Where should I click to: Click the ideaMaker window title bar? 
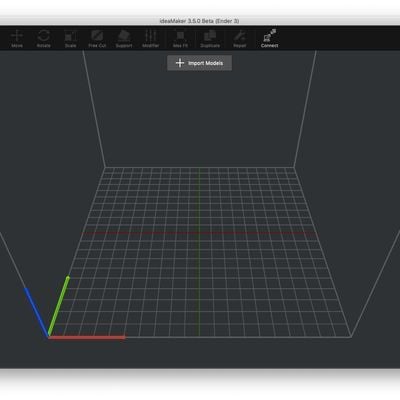pos(199,21)
